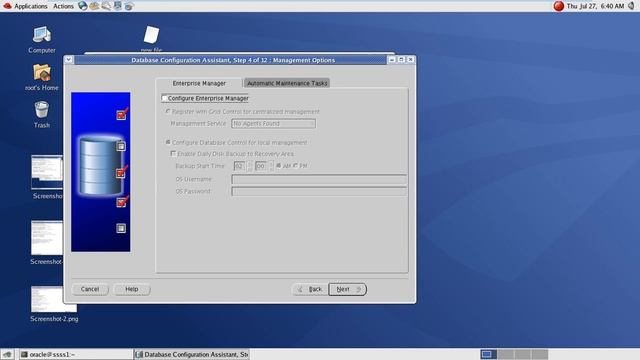The height and width of the screenshot is (360, 640).
Task: Select the new file desktop icon
Action: 151,39
